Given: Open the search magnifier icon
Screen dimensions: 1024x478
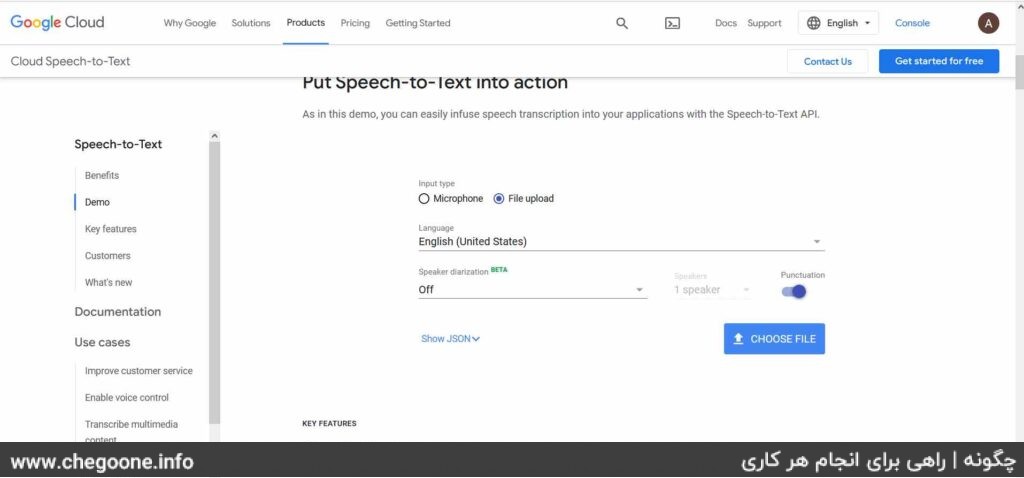Looking at the screenshot, I should (622, 23).
